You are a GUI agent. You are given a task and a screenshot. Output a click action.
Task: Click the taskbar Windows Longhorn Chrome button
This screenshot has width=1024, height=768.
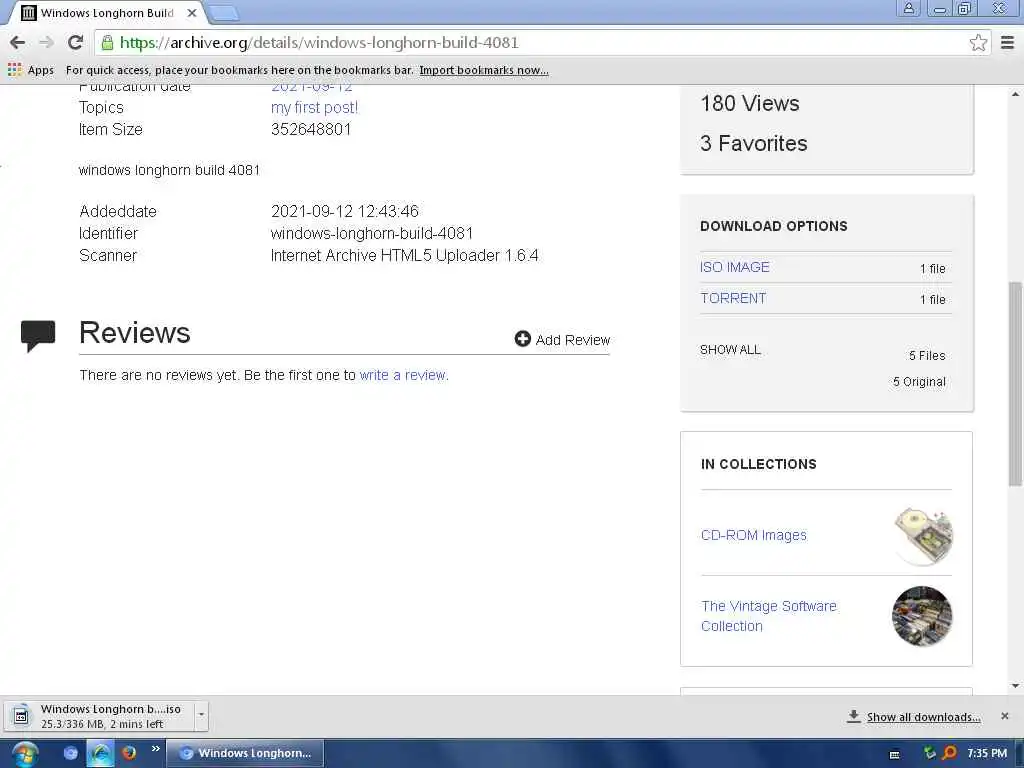point(246,753)
